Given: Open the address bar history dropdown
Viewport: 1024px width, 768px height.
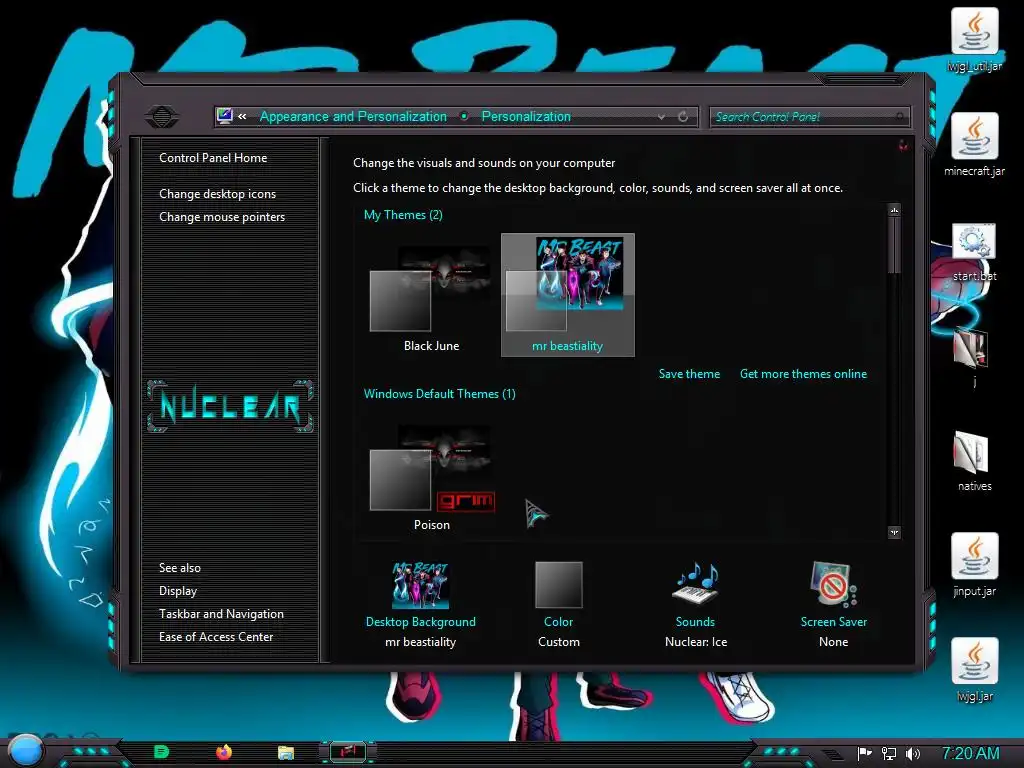Looking at the screenshot, I should pos(662,117).
